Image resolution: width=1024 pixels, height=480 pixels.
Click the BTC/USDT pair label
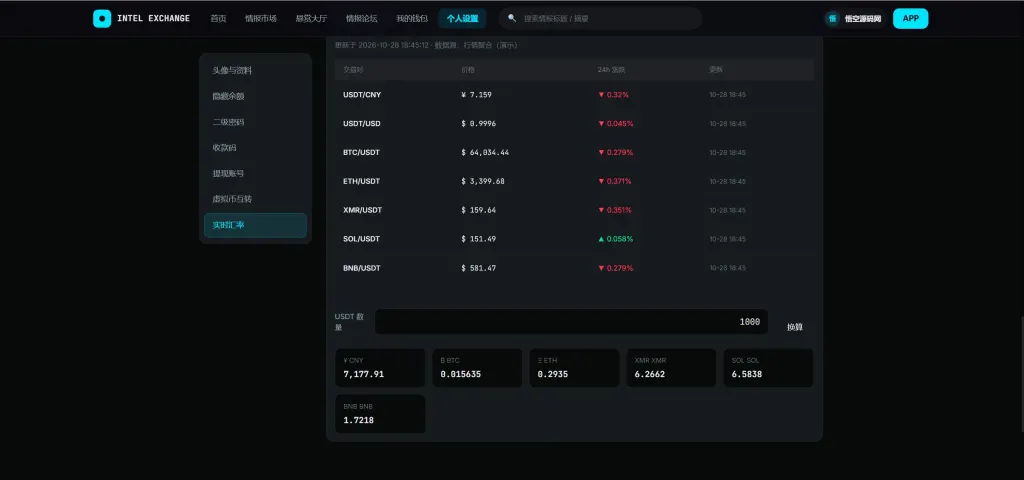pyautogui.click(x=361, y=152)
